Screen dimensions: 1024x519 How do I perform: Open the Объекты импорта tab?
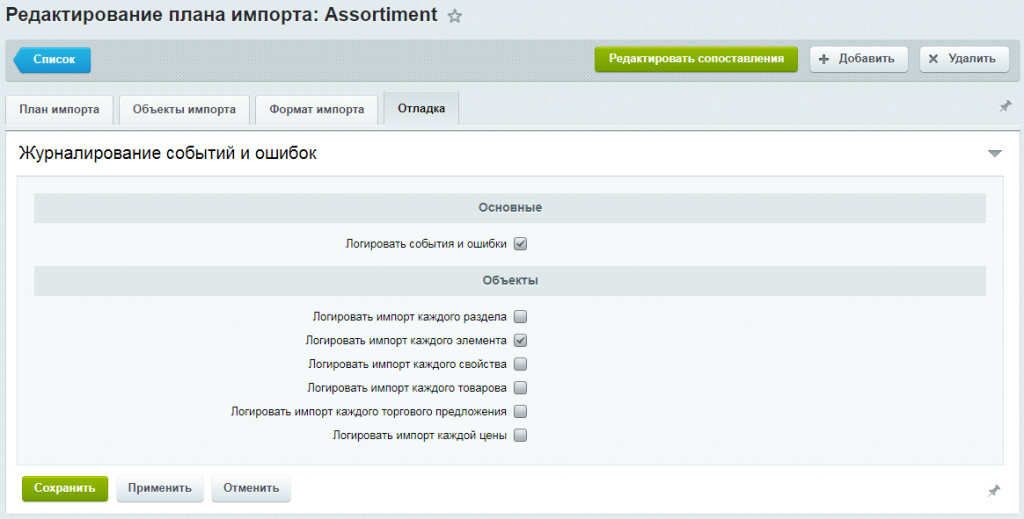(184, 110)
